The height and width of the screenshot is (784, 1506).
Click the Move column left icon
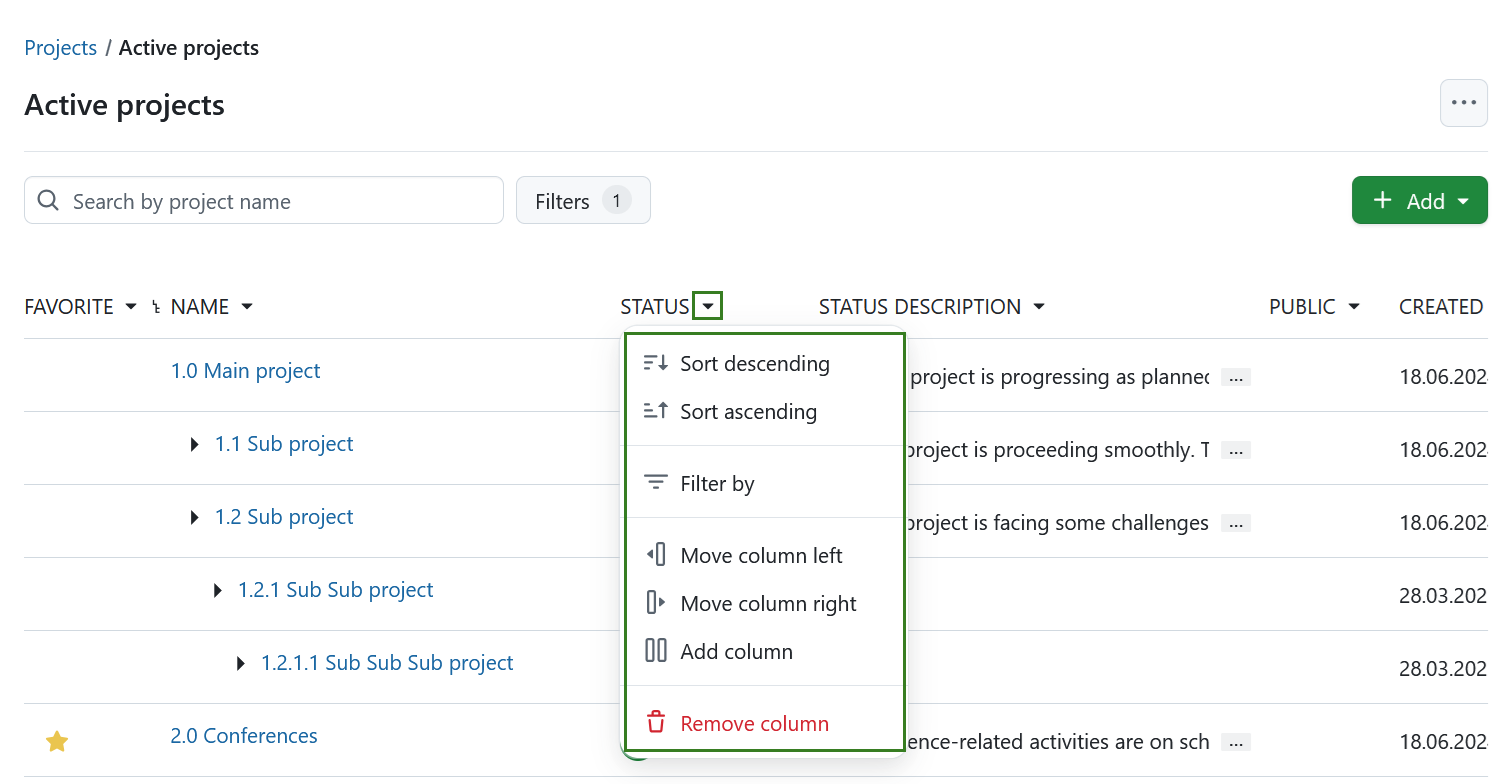(656, 554)
